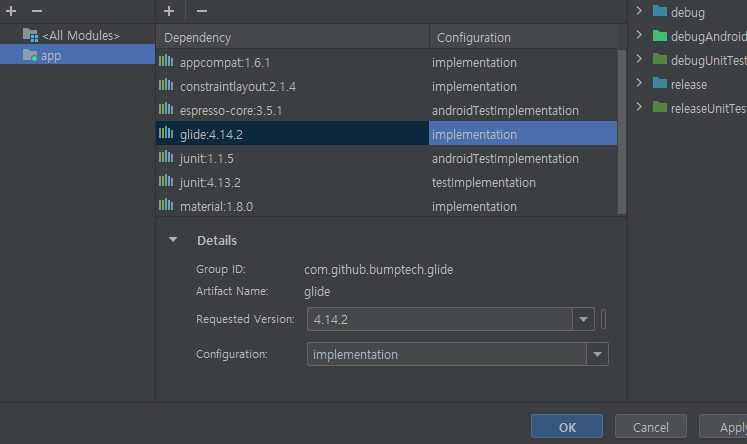Click the debugUnitTest folder icon
Viewport: 747px width, 444px height.
click(660, 59)
